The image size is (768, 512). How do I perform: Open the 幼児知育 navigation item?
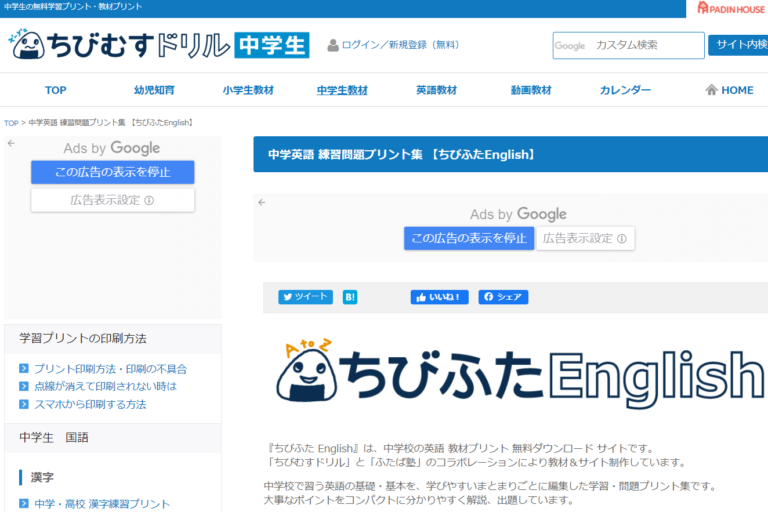pos(154,90)
